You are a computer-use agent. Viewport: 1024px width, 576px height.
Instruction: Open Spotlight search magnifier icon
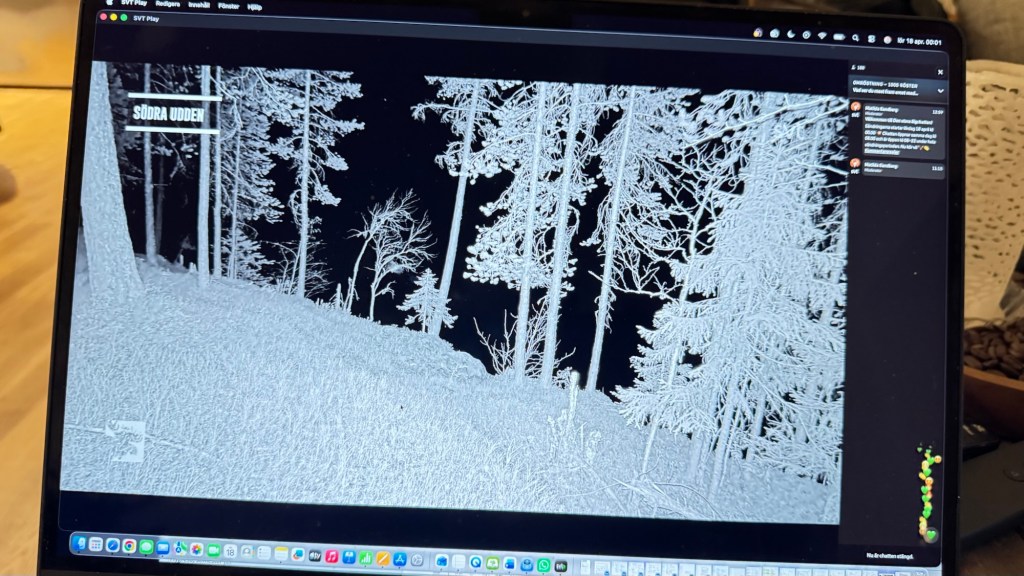pos(855,37)
